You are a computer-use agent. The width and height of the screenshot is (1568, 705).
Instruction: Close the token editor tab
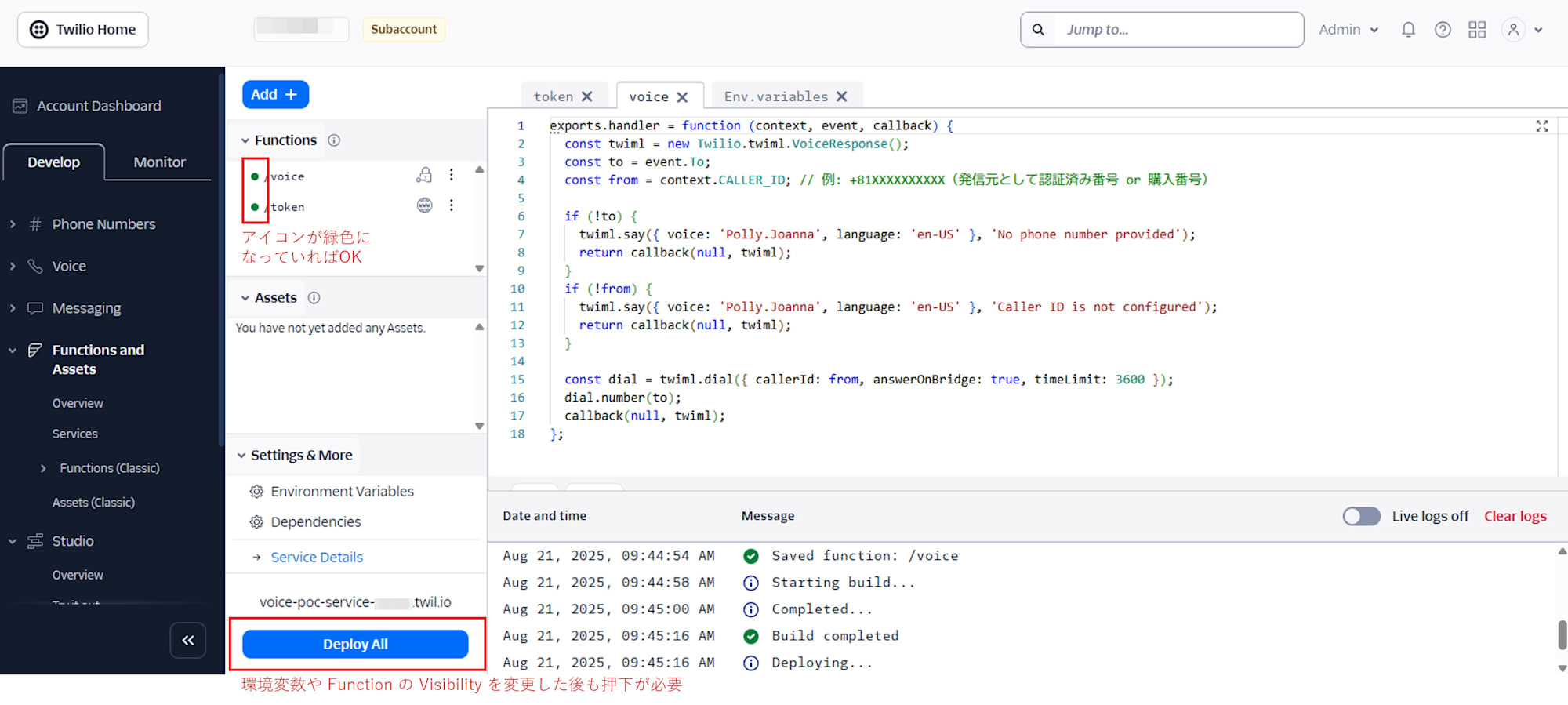tap(587, 96)
